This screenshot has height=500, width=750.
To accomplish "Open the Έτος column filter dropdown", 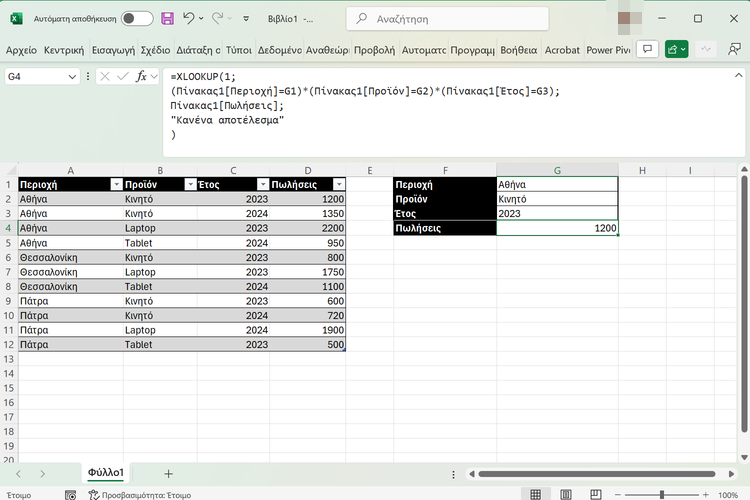I will coord(263,185).
